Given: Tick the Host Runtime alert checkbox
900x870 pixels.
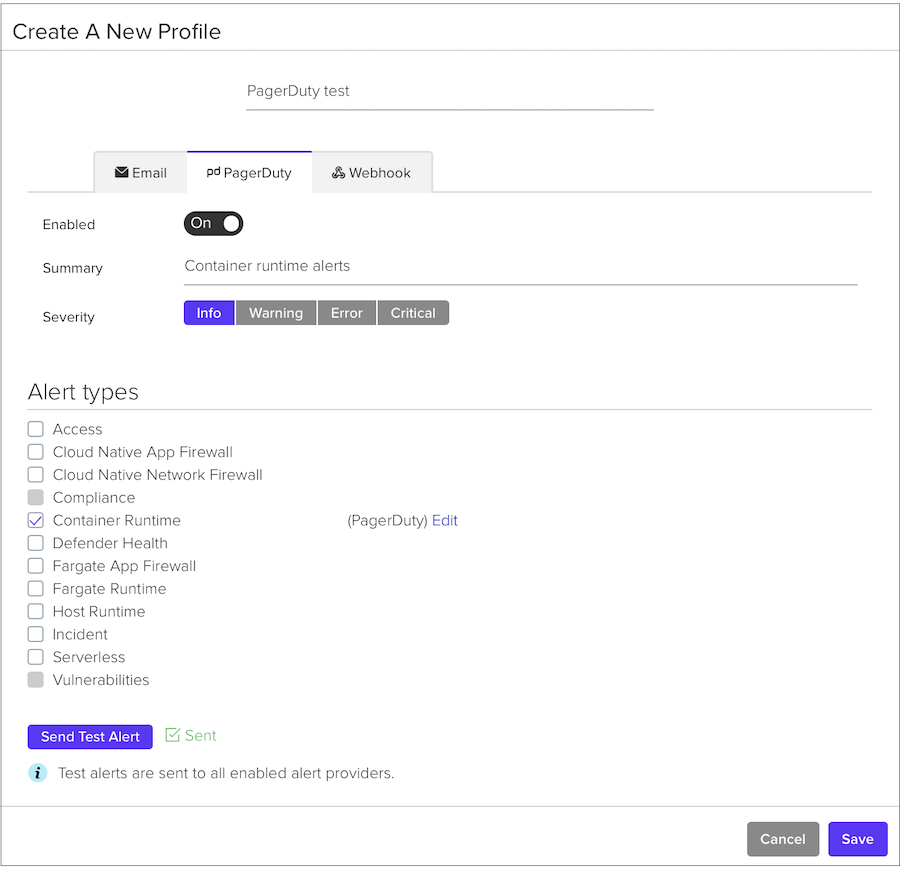Looking at the screenshot, I should (x=36, y=611).
